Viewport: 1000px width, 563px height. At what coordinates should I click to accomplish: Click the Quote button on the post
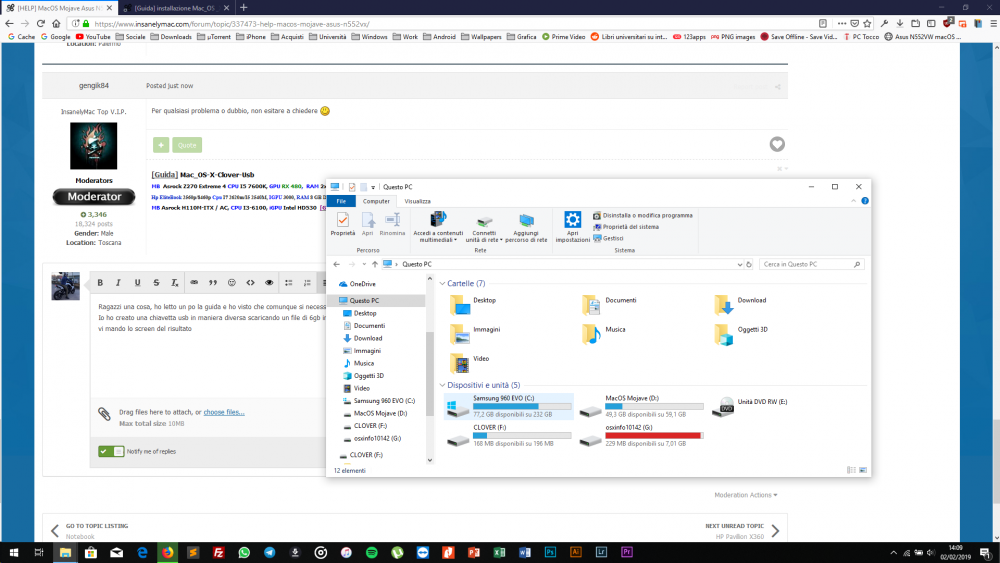[187, 145]
